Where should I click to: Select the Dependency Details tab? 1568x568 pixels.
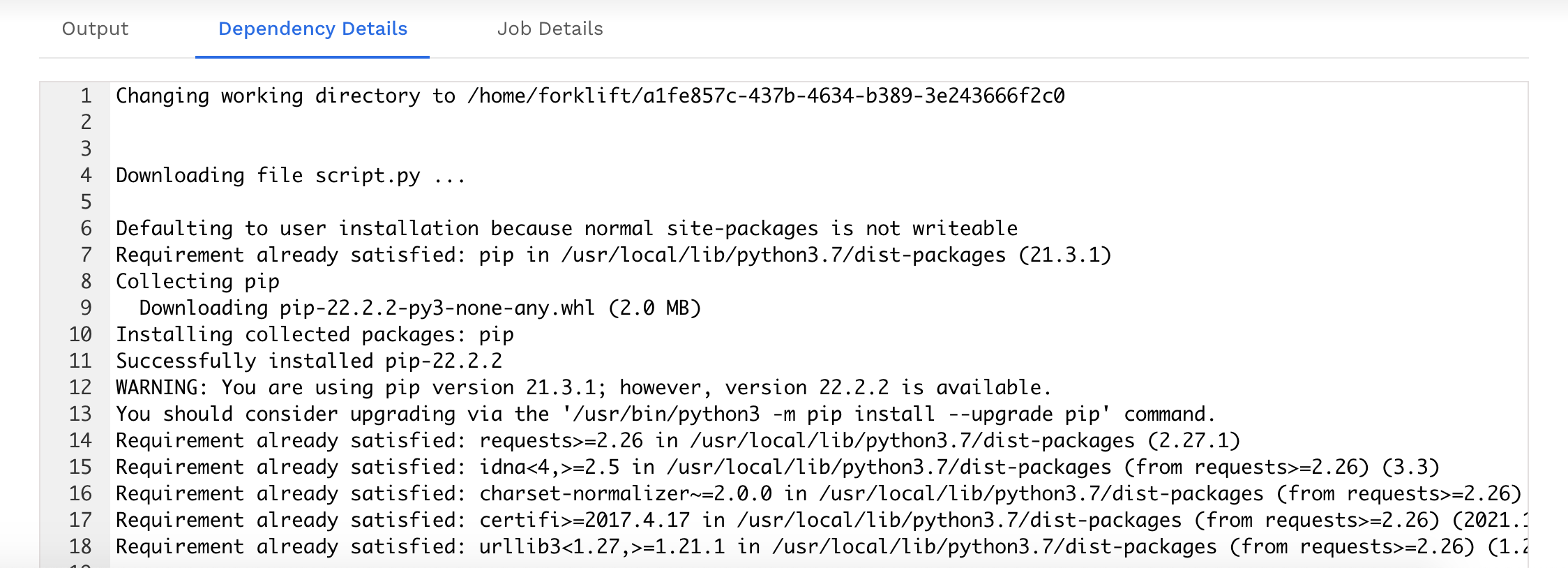[x=312, y=29]
